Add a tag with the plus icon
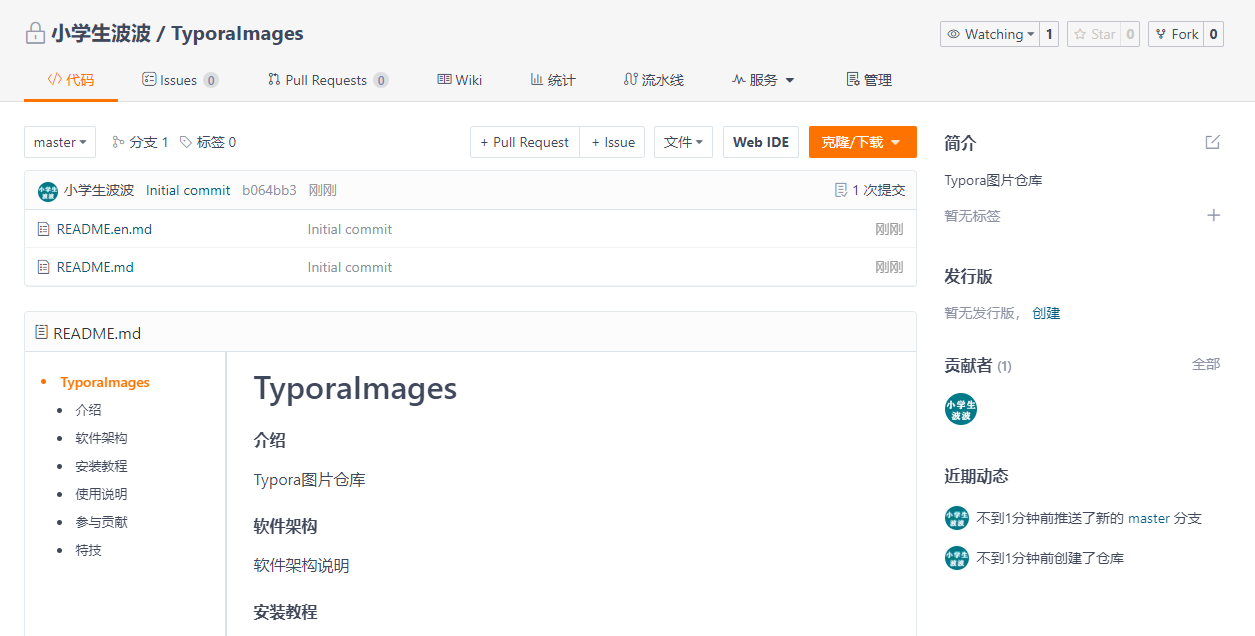Screen dimensions: 1255x636 pos(1214,215)
